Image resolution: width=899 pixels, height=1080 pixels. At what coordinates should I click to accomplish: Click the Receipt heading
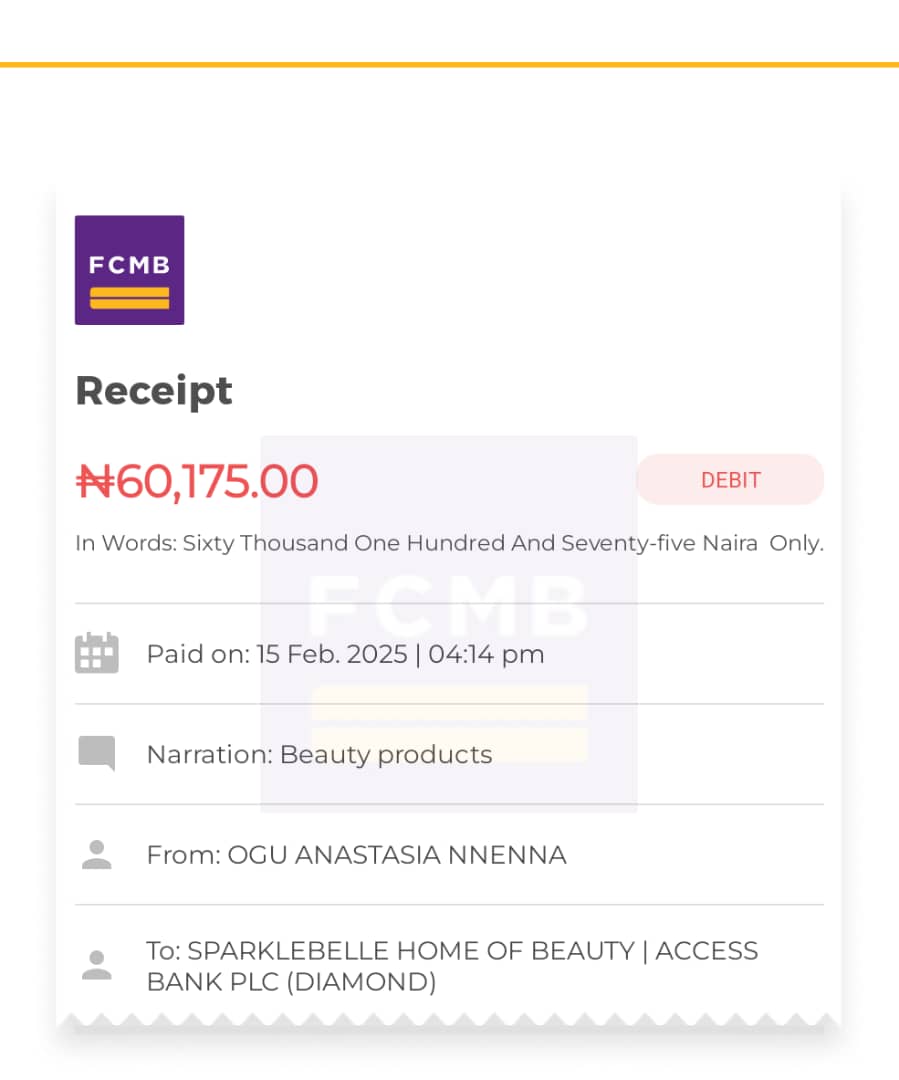(x=154, y=390)
